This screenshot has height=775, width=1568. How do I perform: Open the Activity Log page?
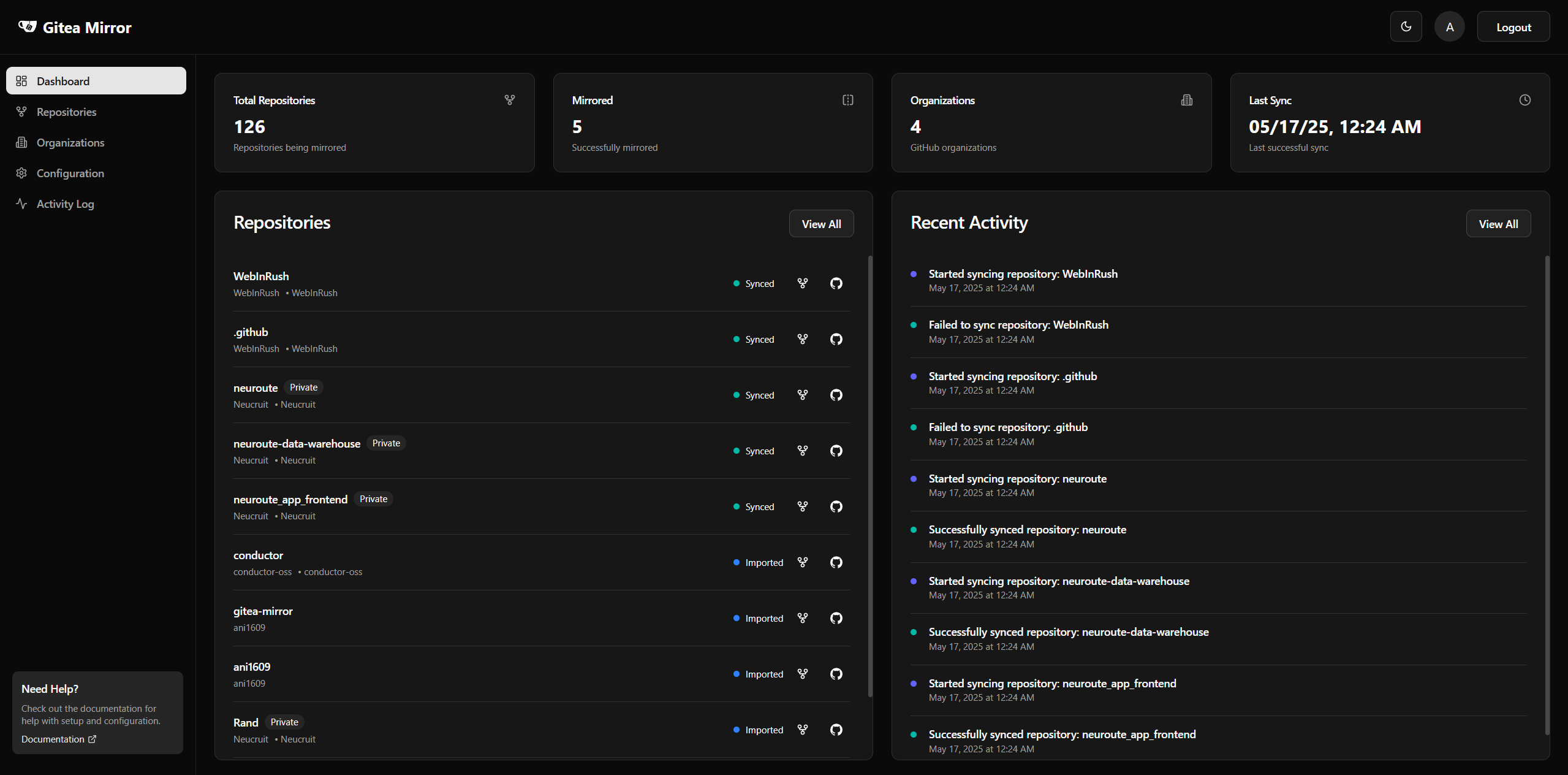(x=65, y=204)
